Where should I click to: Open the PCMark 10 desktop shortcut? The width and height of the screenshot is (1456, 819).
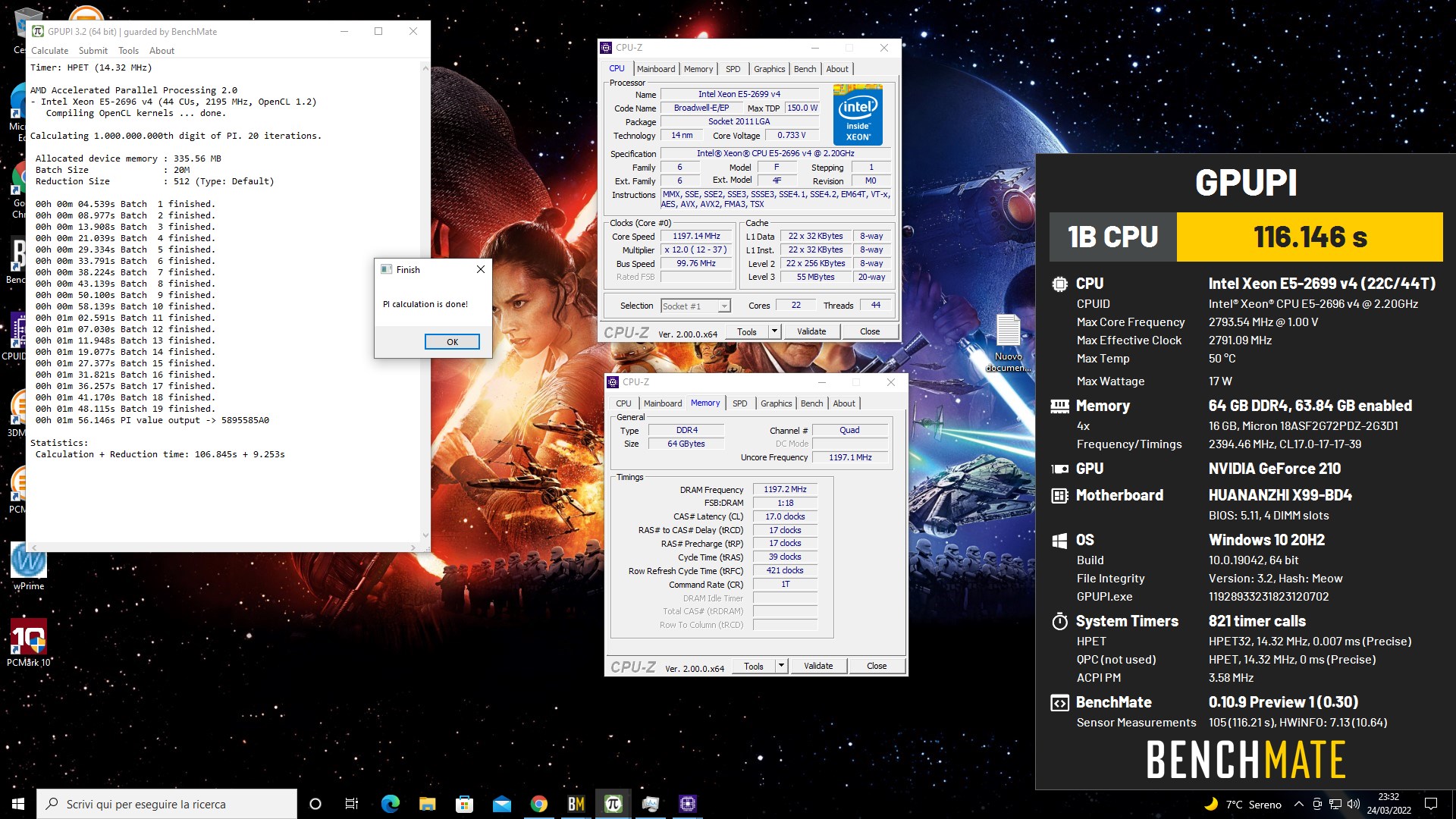point(29,643)
